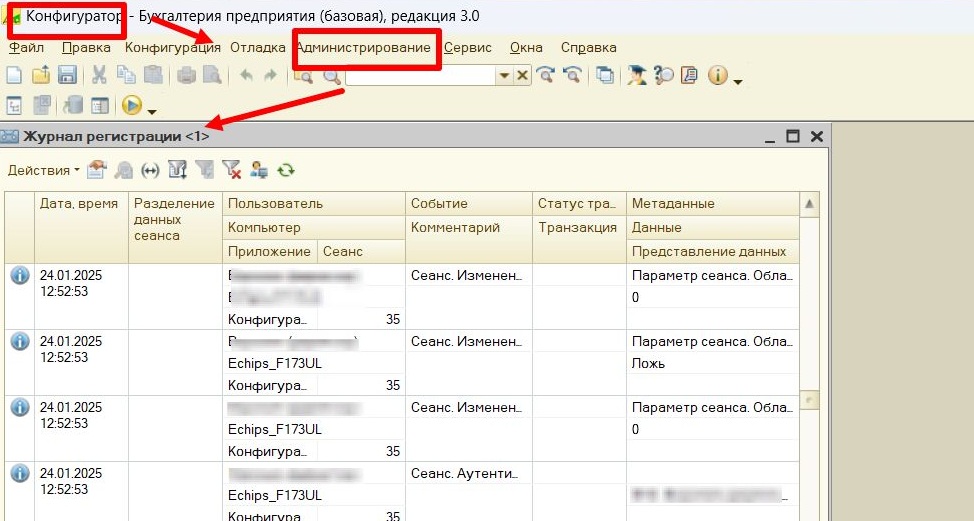This screenshot has width=974, height=521.
Task: Refresh the journal with green arrows icon
Action: [x=286, y=170]
